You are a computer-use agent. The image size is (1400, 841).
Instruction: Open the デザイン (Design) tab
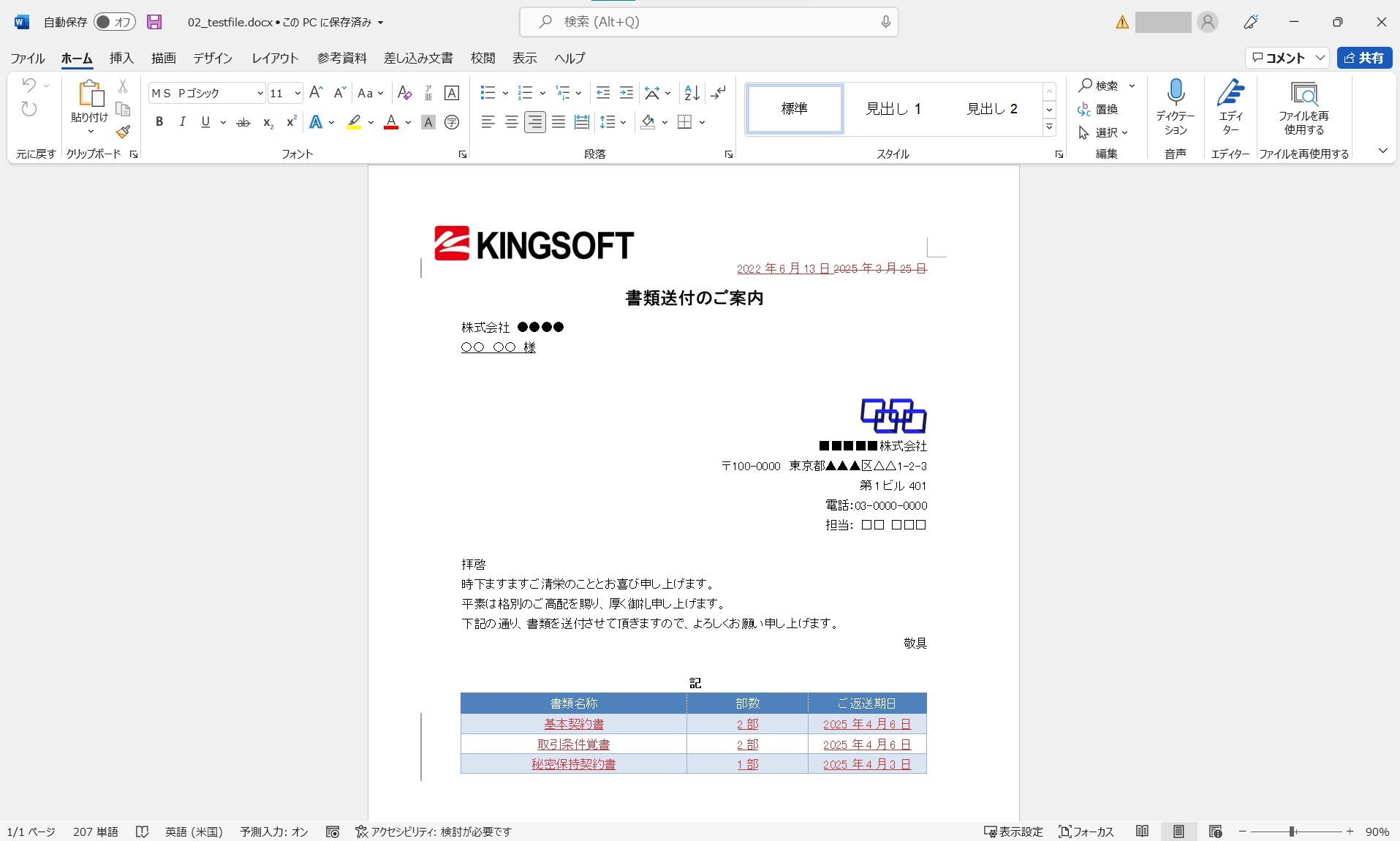tap(213, 58)
